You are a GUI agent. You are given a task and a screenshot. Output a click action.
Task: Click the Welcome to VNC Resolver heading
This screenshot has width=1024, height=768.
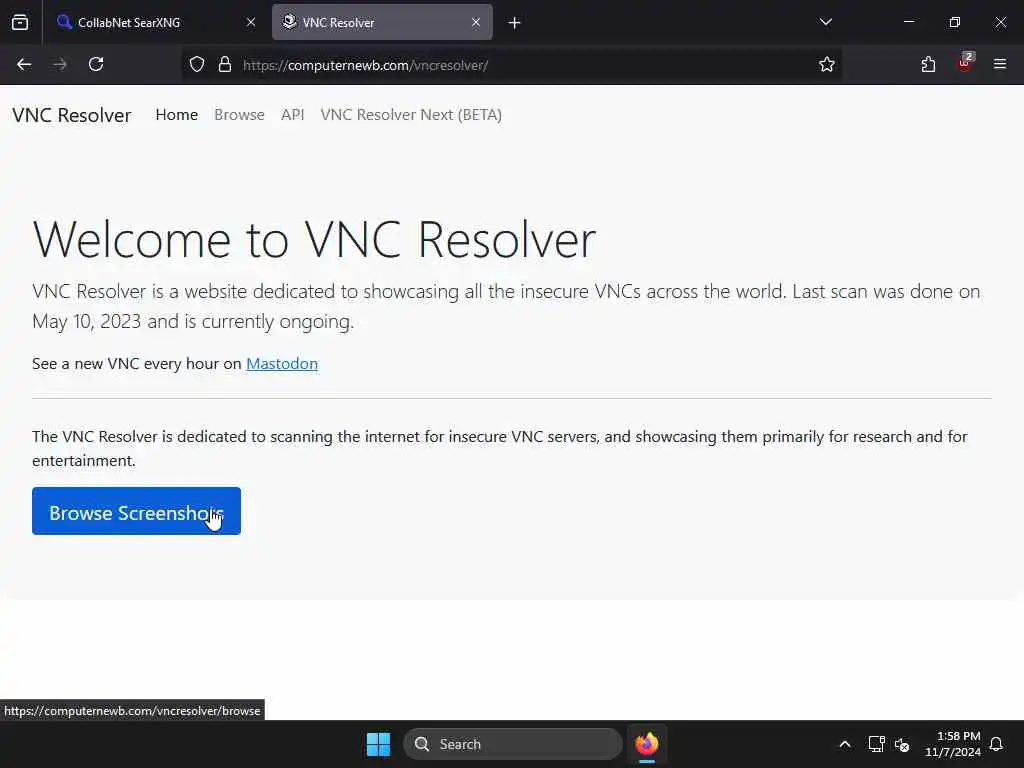pyautogui.click(x=314, y=240)
